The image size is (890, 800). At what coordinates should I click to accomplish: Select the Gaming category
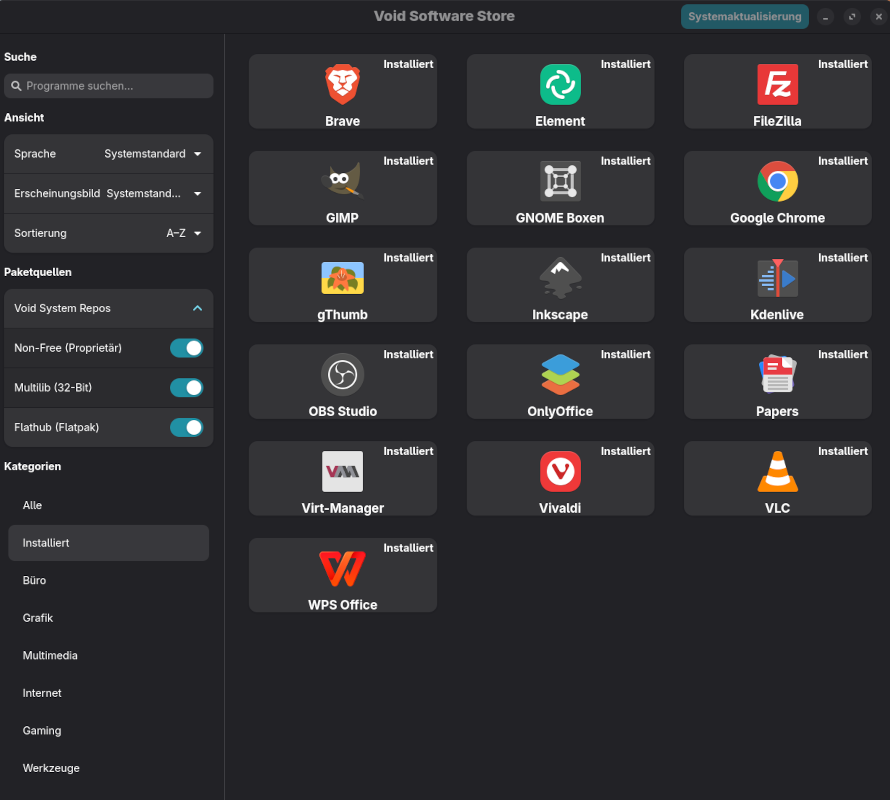[41, 730]
